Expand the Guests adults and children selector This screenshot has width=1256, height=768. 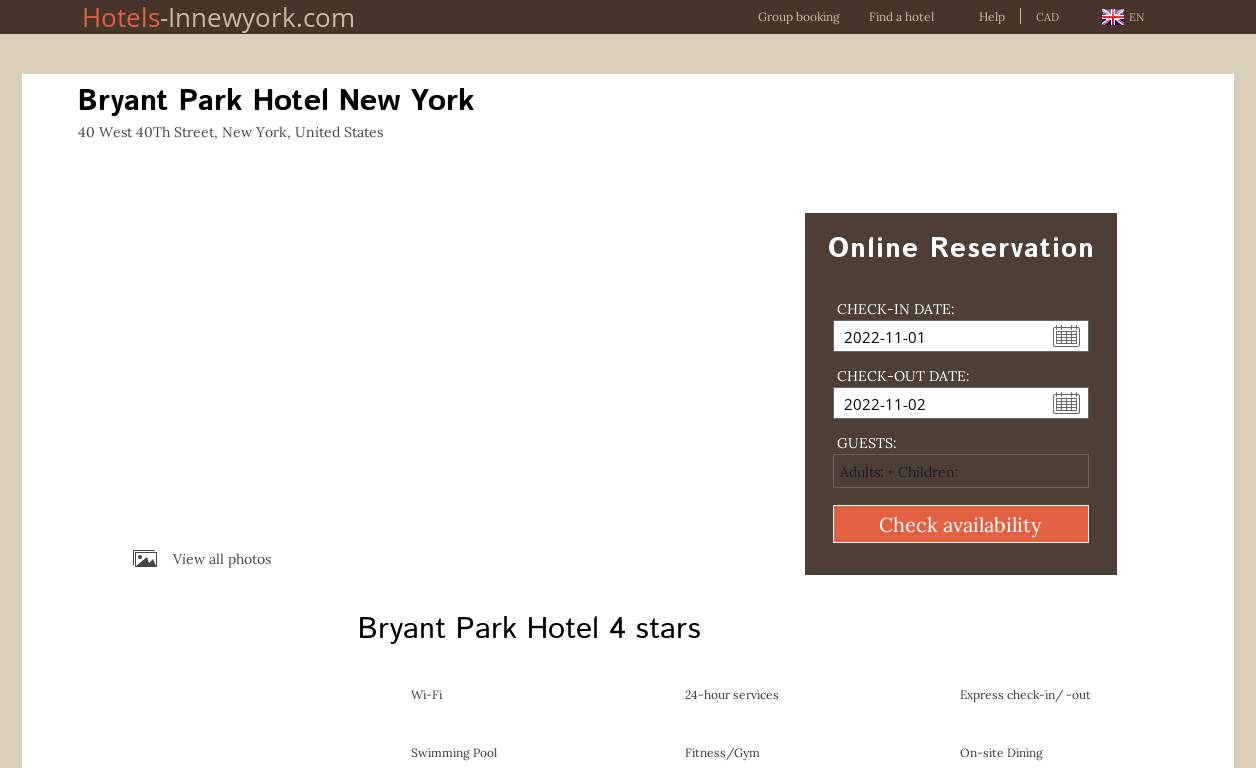pos(960,471)
